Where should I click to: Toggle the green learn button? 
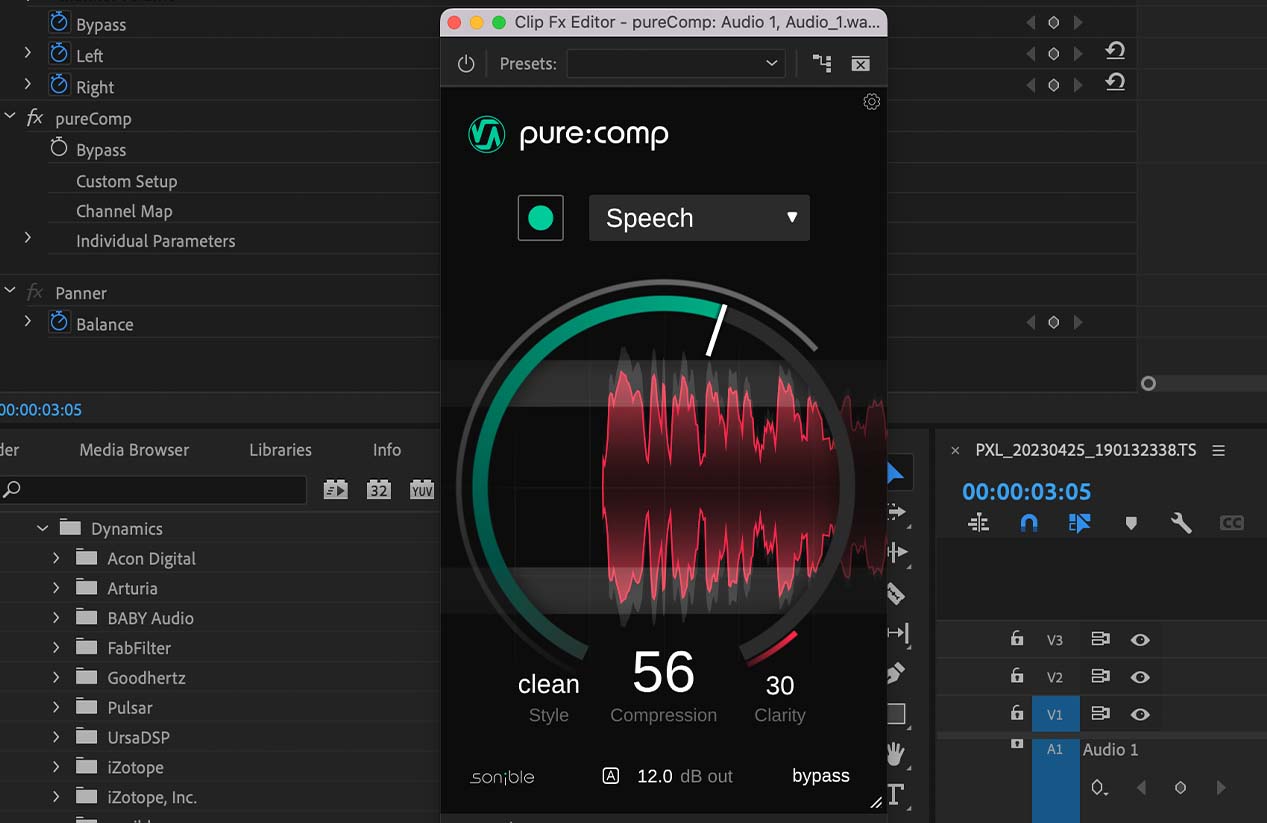coord(540,218)
